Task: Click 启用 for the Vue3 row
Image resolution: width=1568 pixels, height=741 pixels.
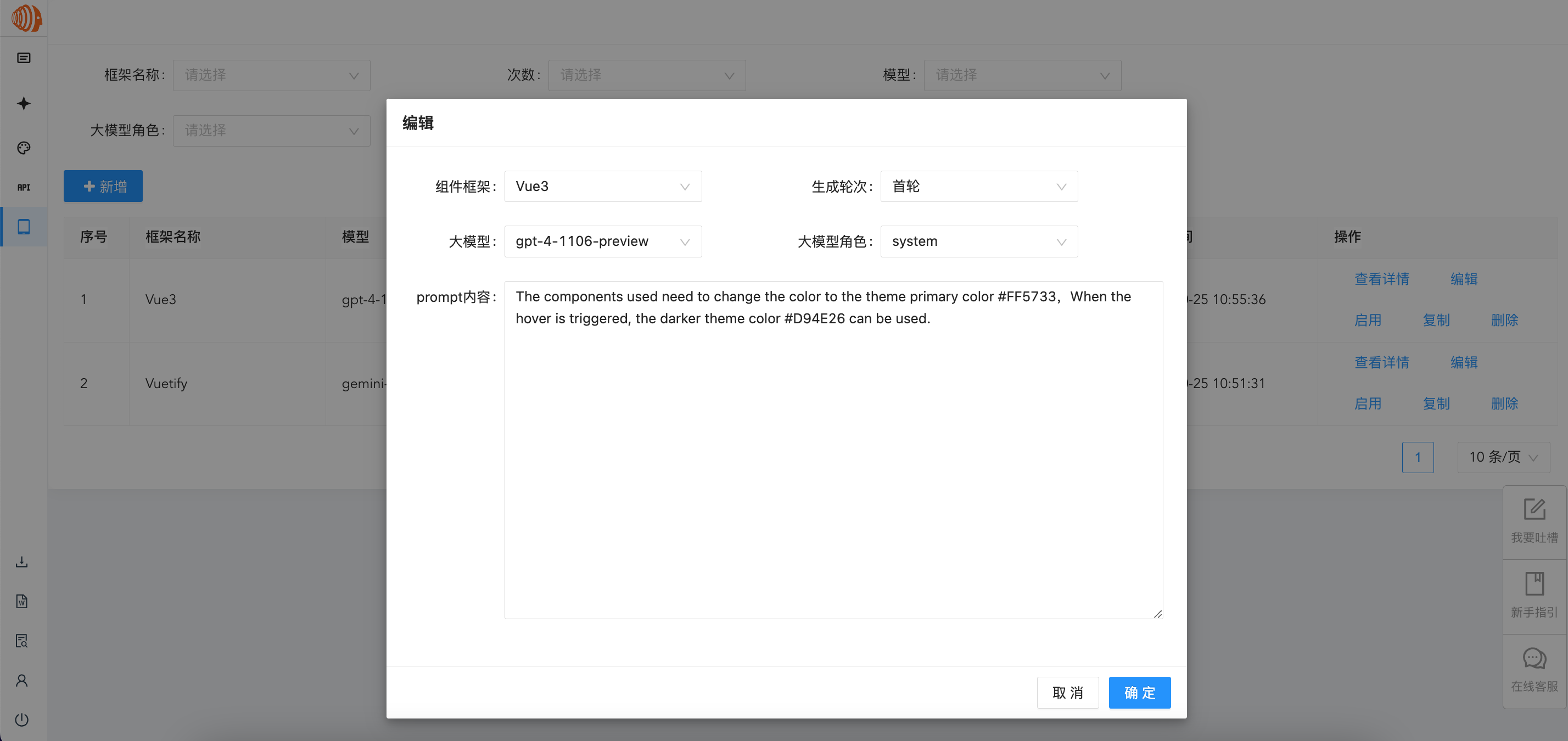Action: (1368, 320)
